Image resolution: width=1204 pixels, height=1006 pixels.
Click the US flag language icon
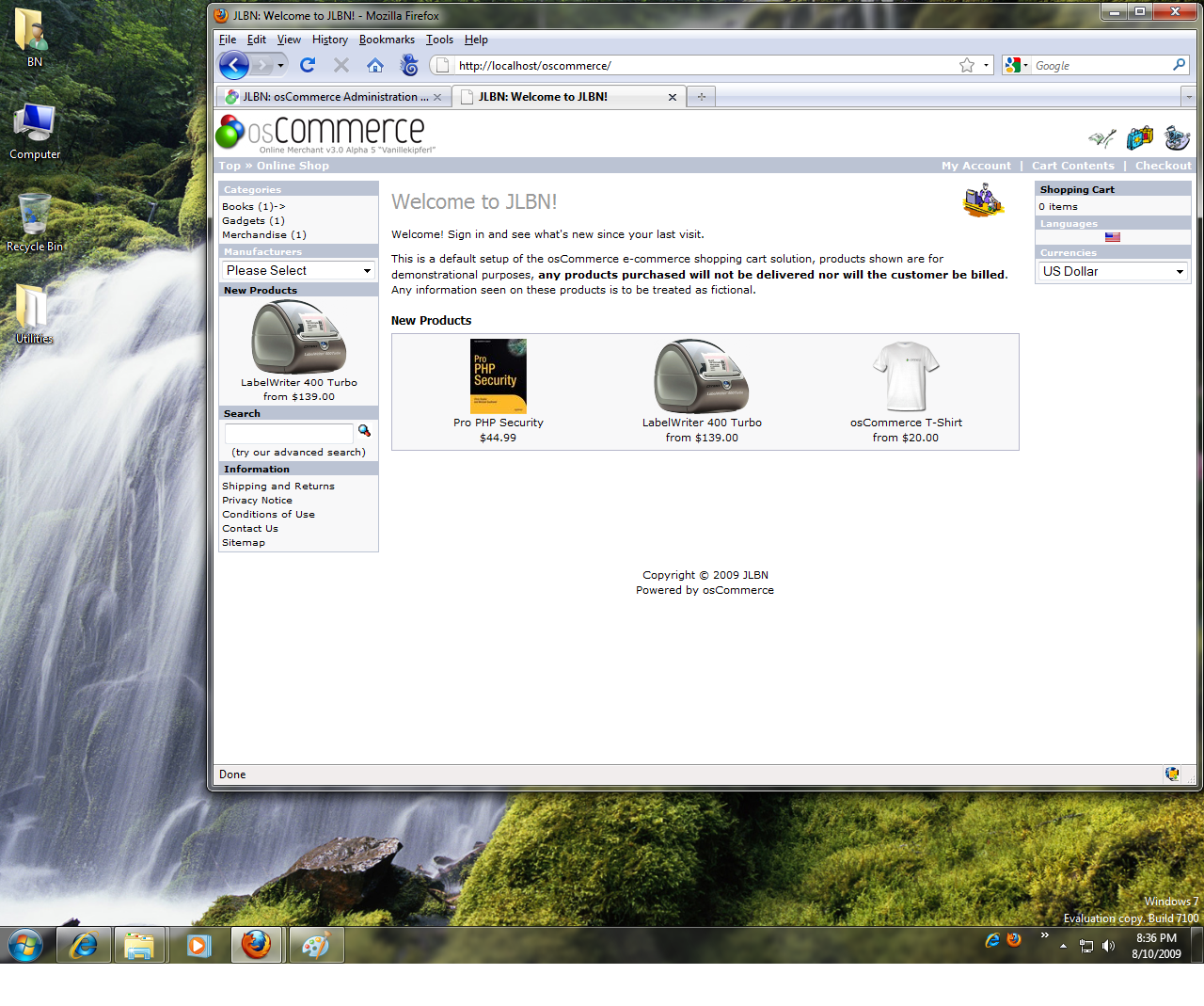click(x=1112, y=237)
